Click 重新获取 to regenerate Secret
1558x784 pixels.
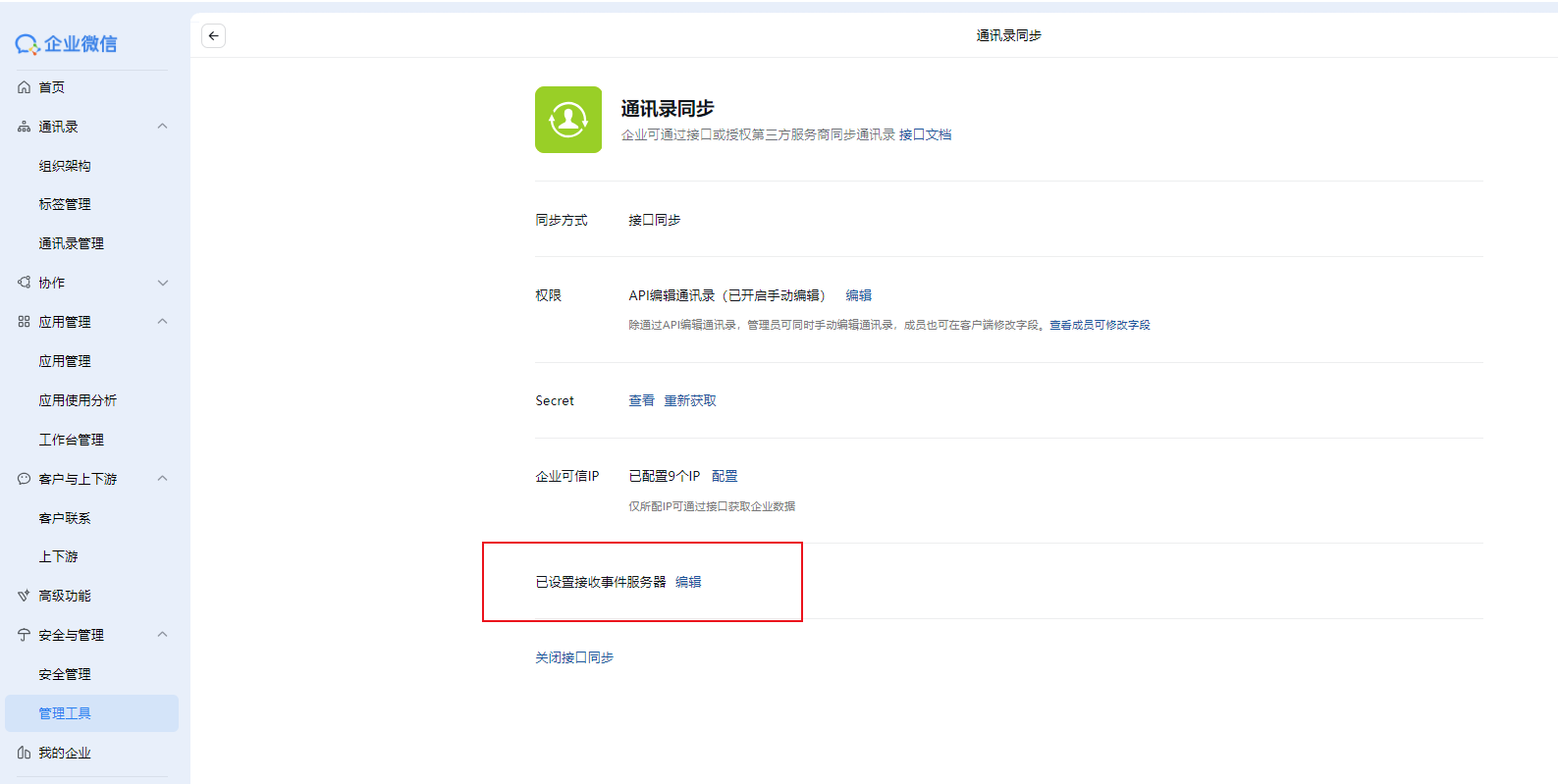coord(690,400)
